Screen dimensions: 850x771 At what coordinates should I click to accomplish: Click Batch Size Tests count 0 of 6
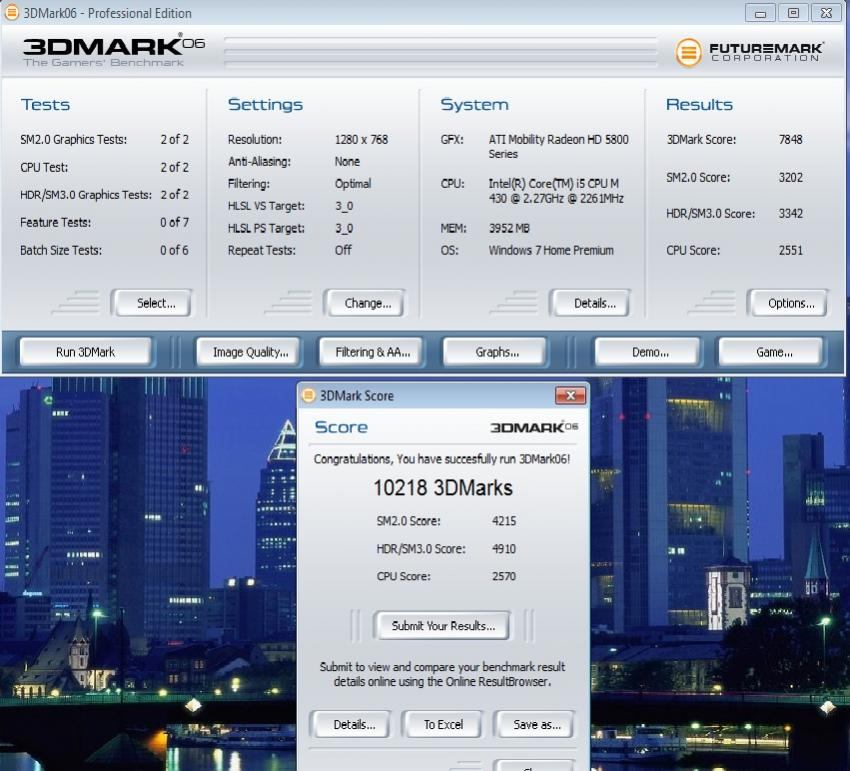(x=174, y=250)
